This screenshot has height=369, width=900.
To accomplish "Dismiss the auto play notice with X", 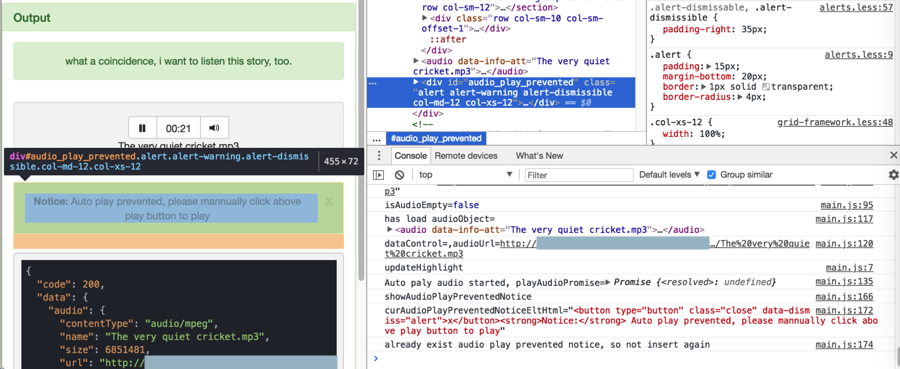I will tap(329, 201).
